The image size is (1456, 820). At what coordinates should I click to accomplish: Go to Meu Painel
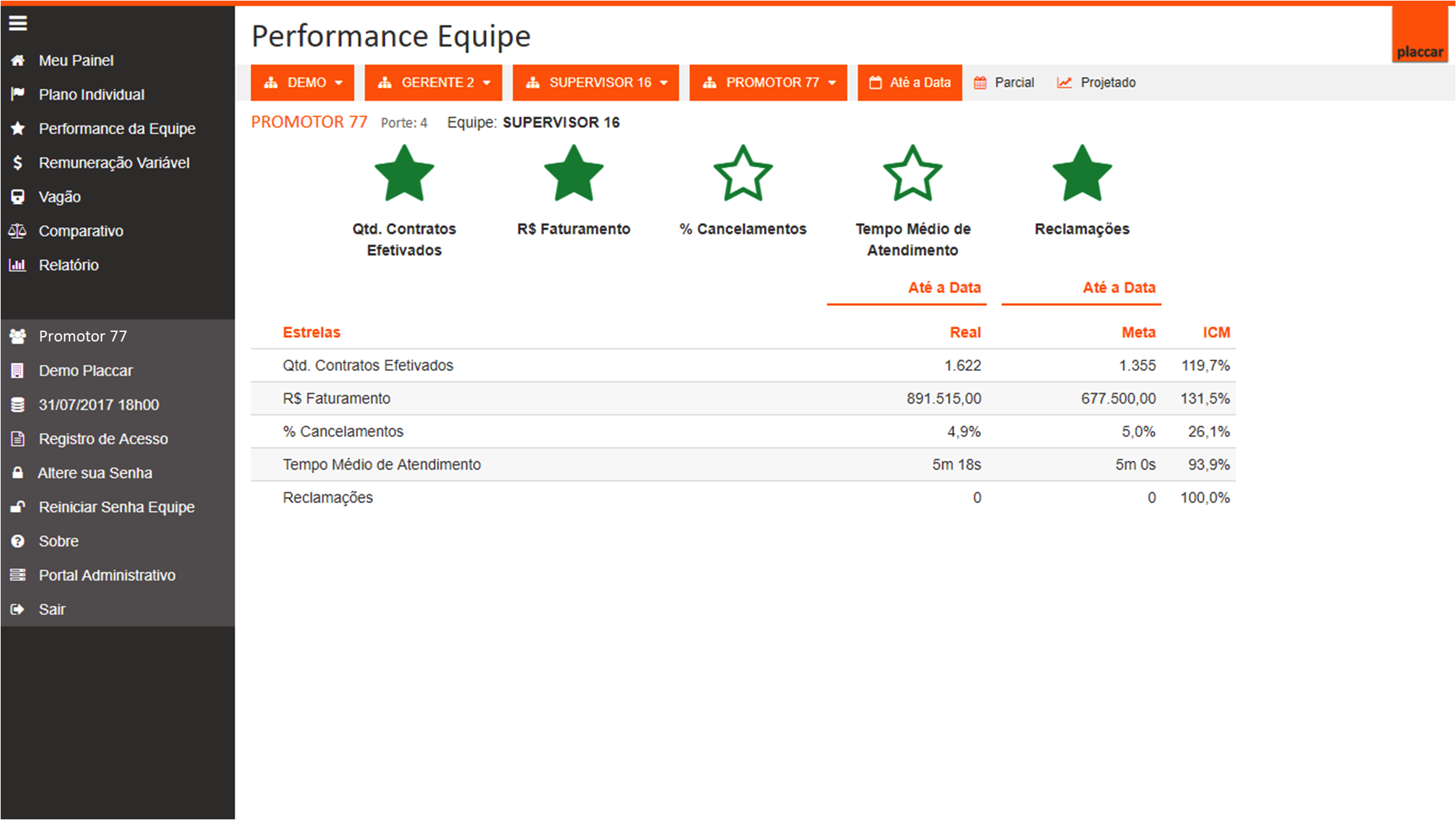(x=76, y=61)
